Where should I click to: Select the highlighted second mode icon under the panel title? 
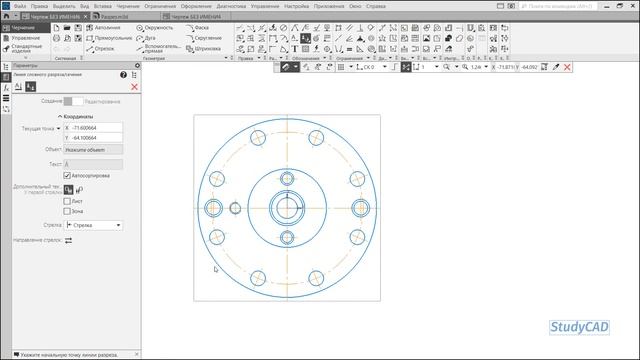click(31, 87)
